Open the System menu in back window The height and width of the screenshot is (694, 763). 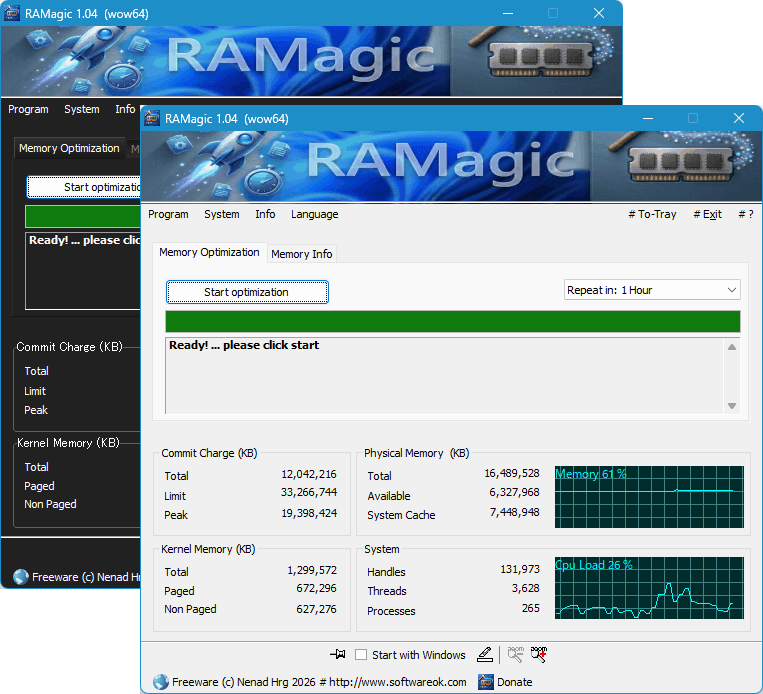coord(82,109)
